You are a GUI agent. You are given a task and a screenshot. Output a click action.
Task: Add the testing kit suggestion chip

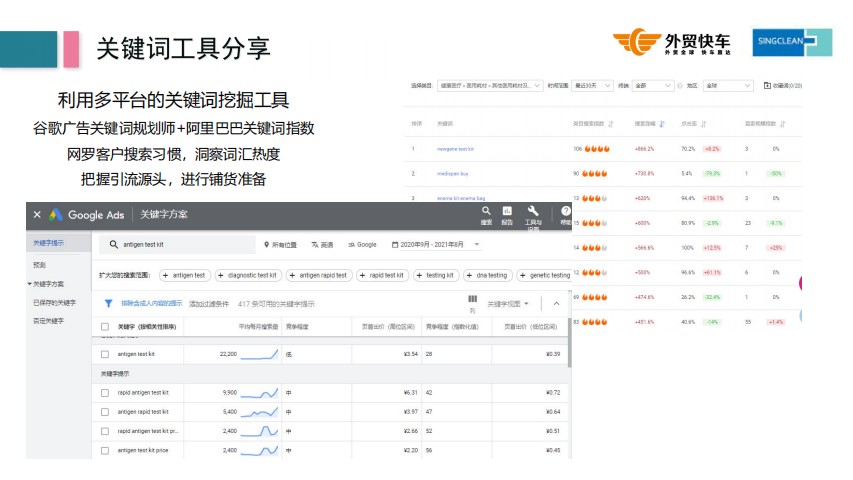pyautogui.click(x=436, y=275)
